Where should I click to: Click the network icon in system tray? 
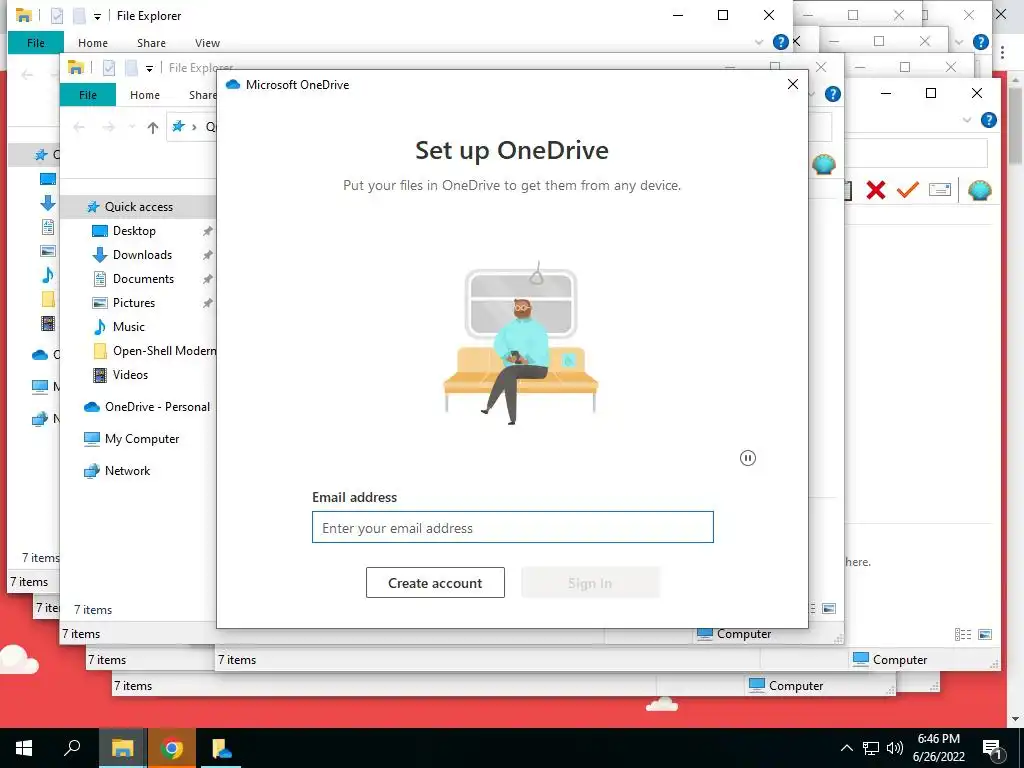(871, 748)
